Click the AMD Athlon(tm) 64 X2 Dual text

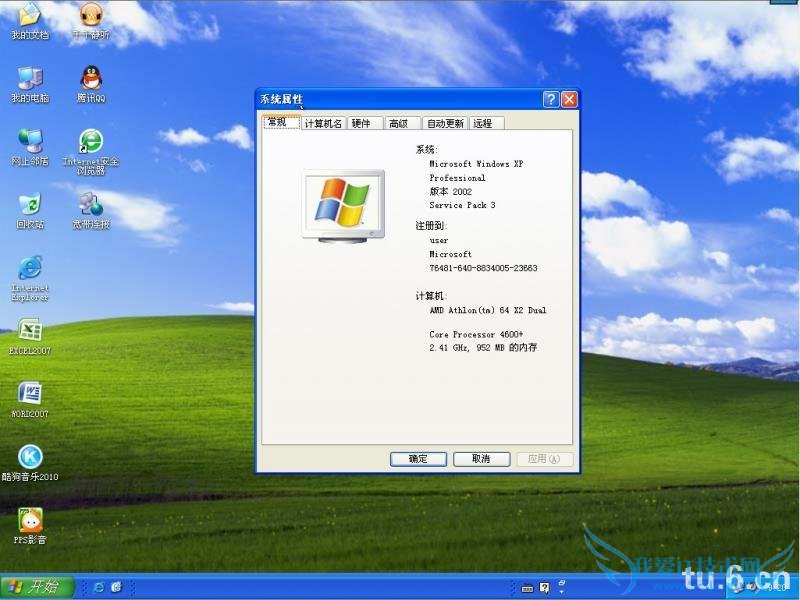pos(488,310)
